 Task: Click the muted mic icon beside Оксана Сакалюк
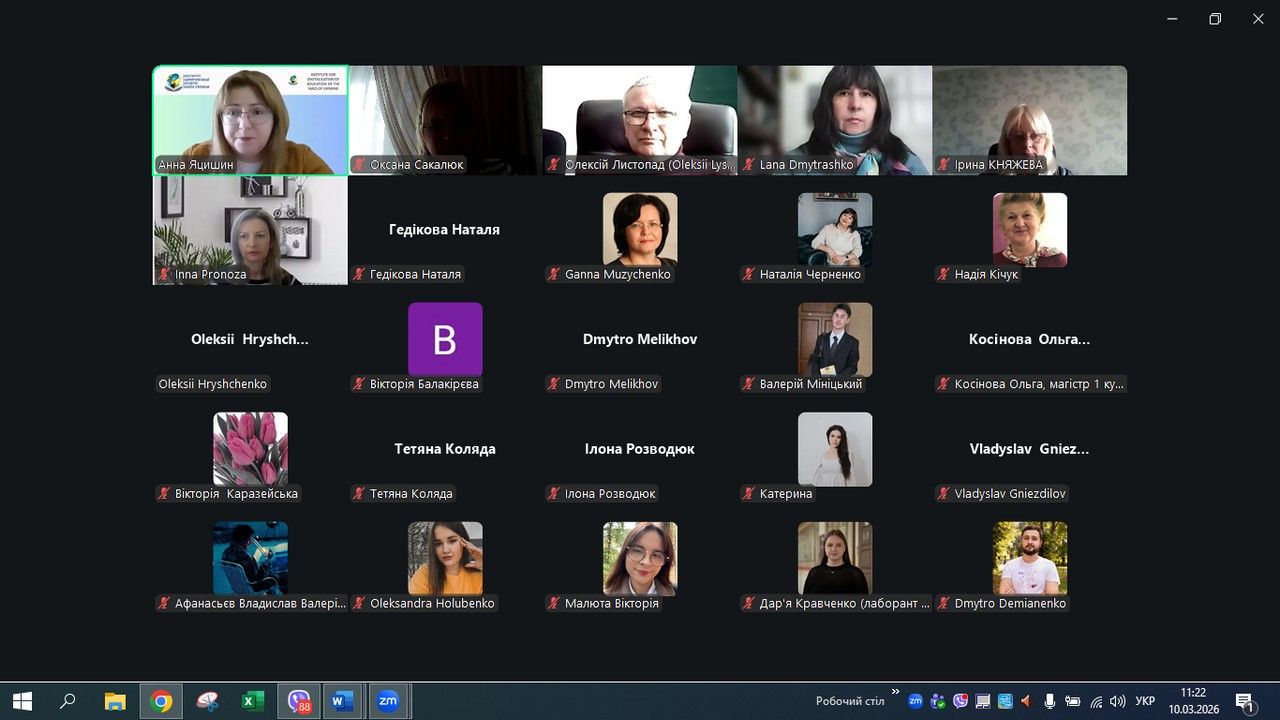coord(360,164)
